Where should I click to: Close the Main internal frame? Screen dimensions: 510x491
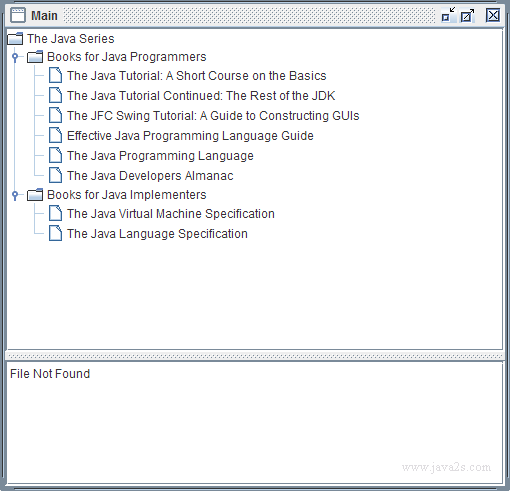coord(493,15)
